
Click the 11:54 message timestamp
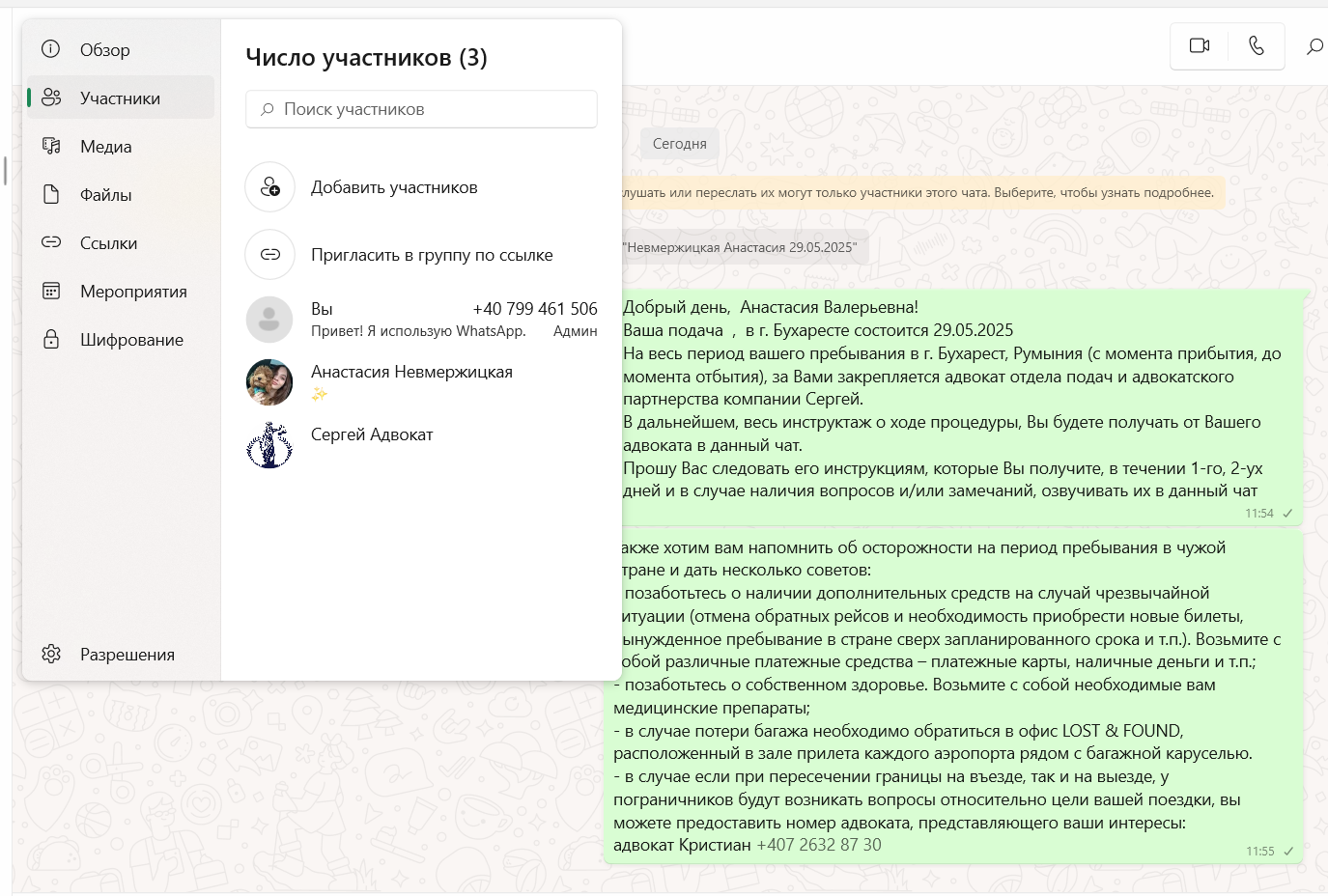click(x=1258, y=514)
